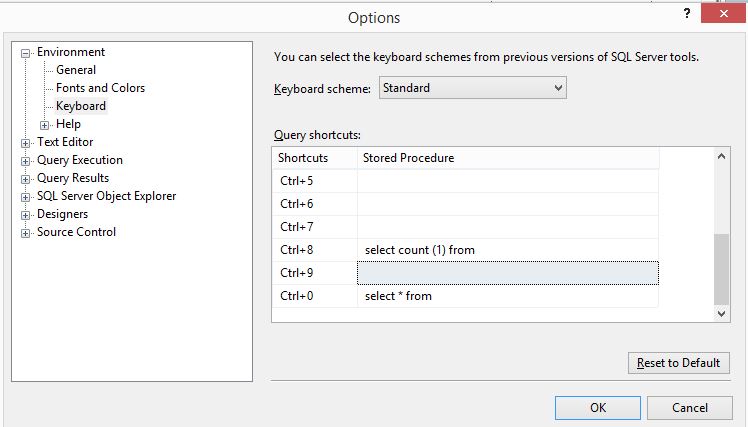Confirm with the OK button
The image size is (748, 427).
(598, 408)
